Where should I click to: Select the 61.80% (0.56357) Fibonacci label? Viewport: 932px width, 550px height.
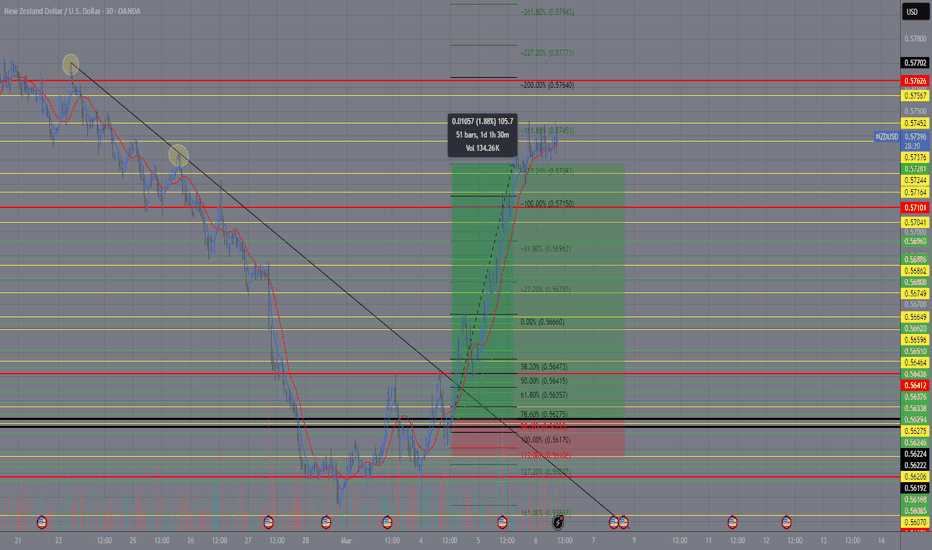coord(544,395)
